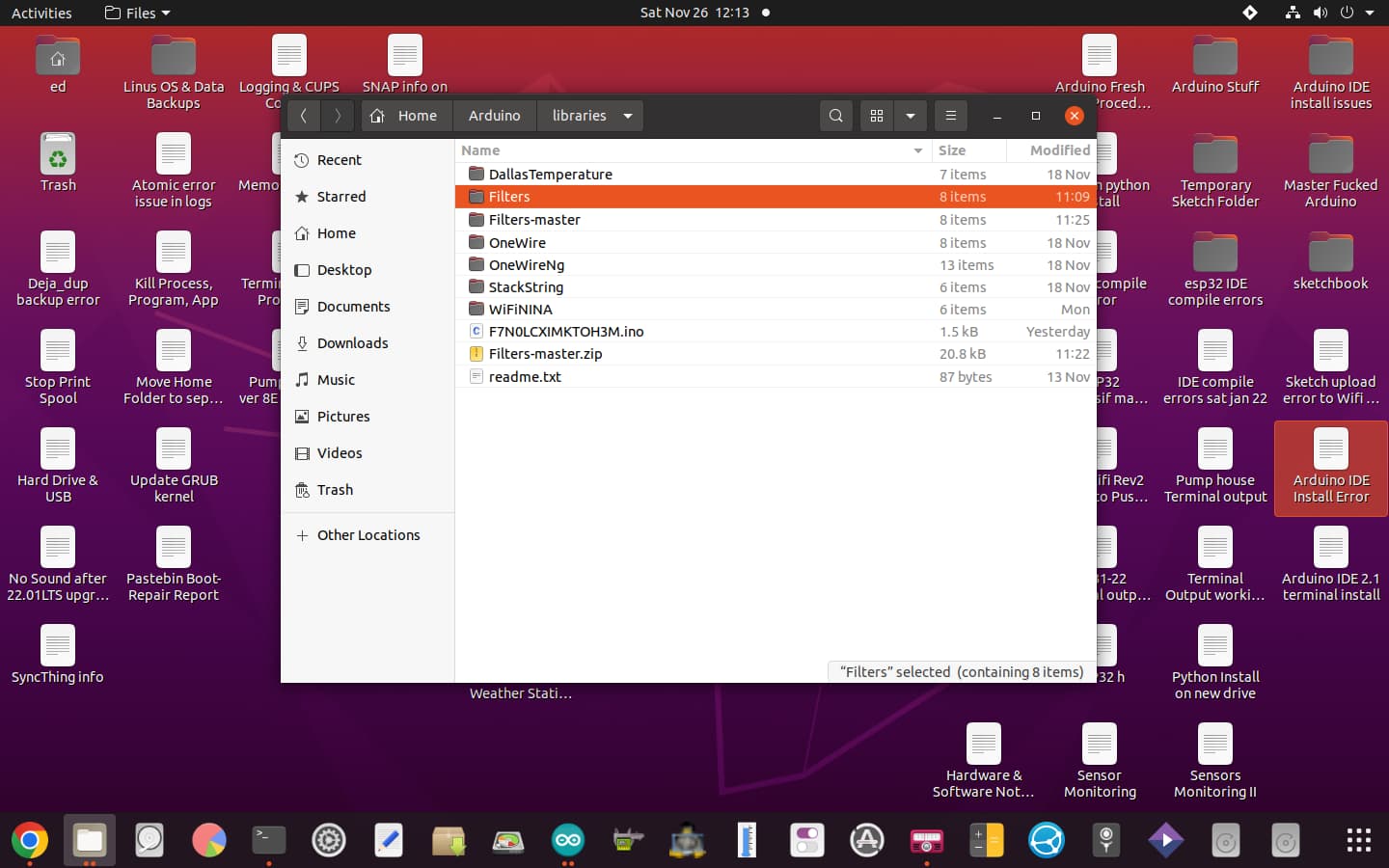Image resolution: width=1389 pixels, height=868 pixels.
Task: Show applications grid in the dock
Action: coord(1358,840)
